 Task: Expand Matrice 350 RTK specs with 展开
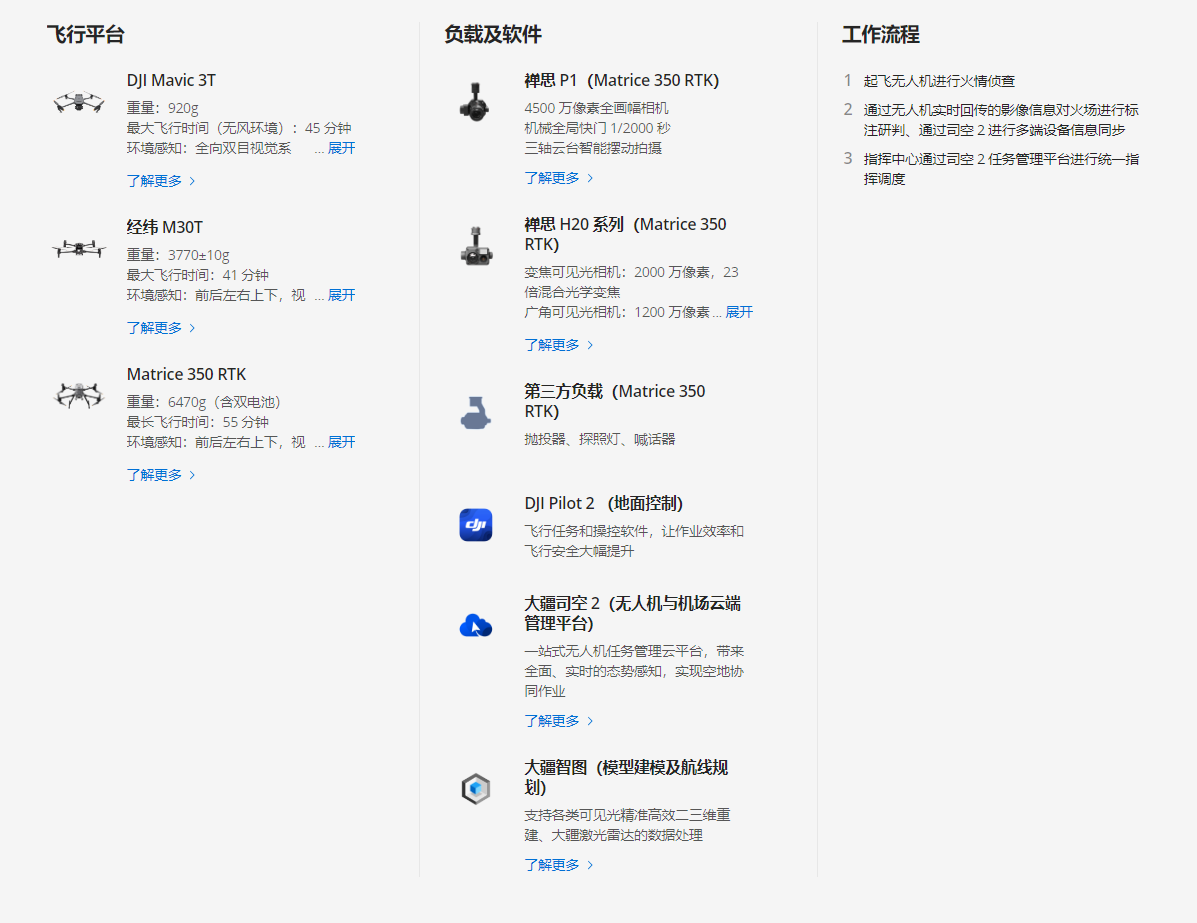(341, 442)
